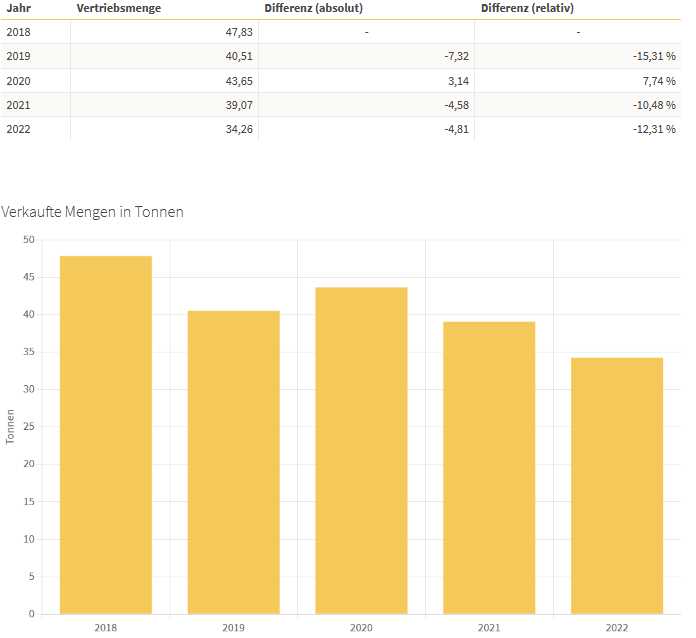
Task: Click the absolute difference -4,81
Action: point(457,129)
